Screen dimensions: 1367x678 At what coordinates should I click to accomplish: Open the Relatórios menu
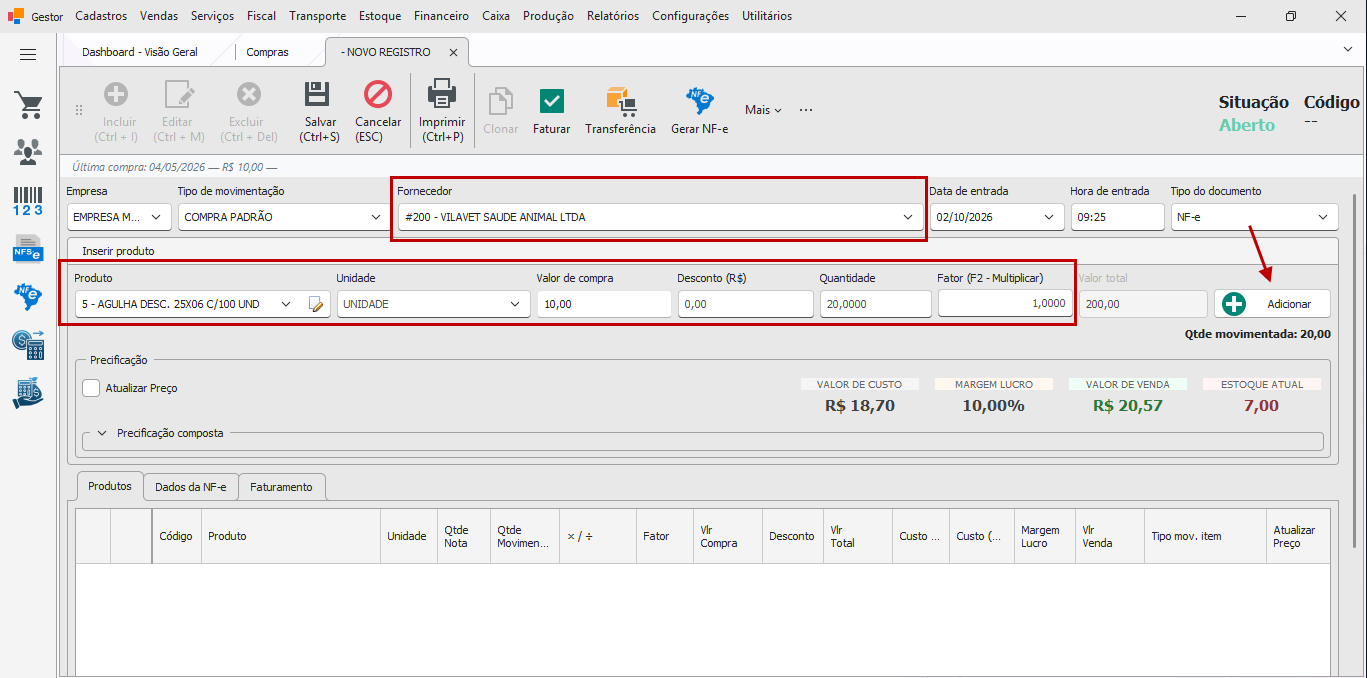tap(613, 16)
